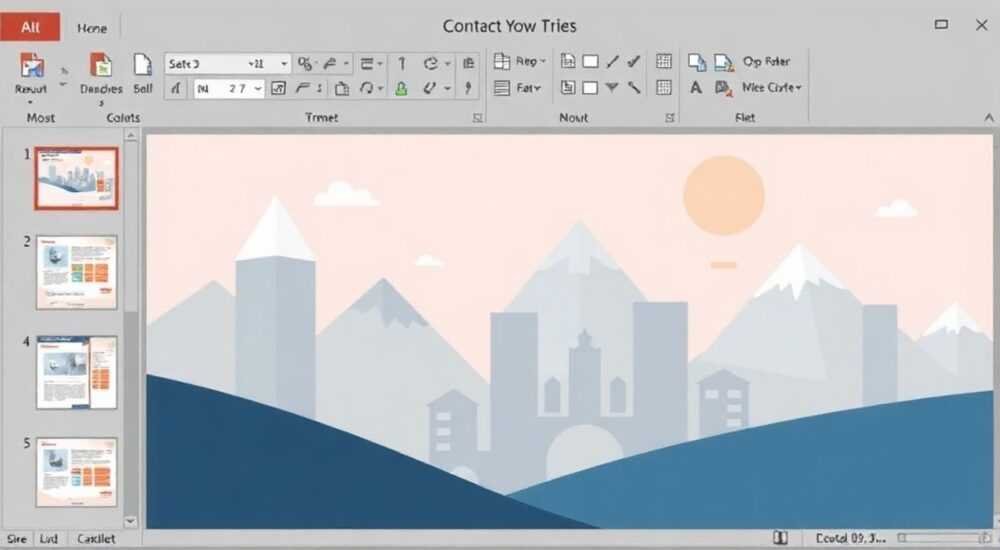Click the Caxilet status bar item
This screenshot has width=1000, height=550.
click(96, 539)
